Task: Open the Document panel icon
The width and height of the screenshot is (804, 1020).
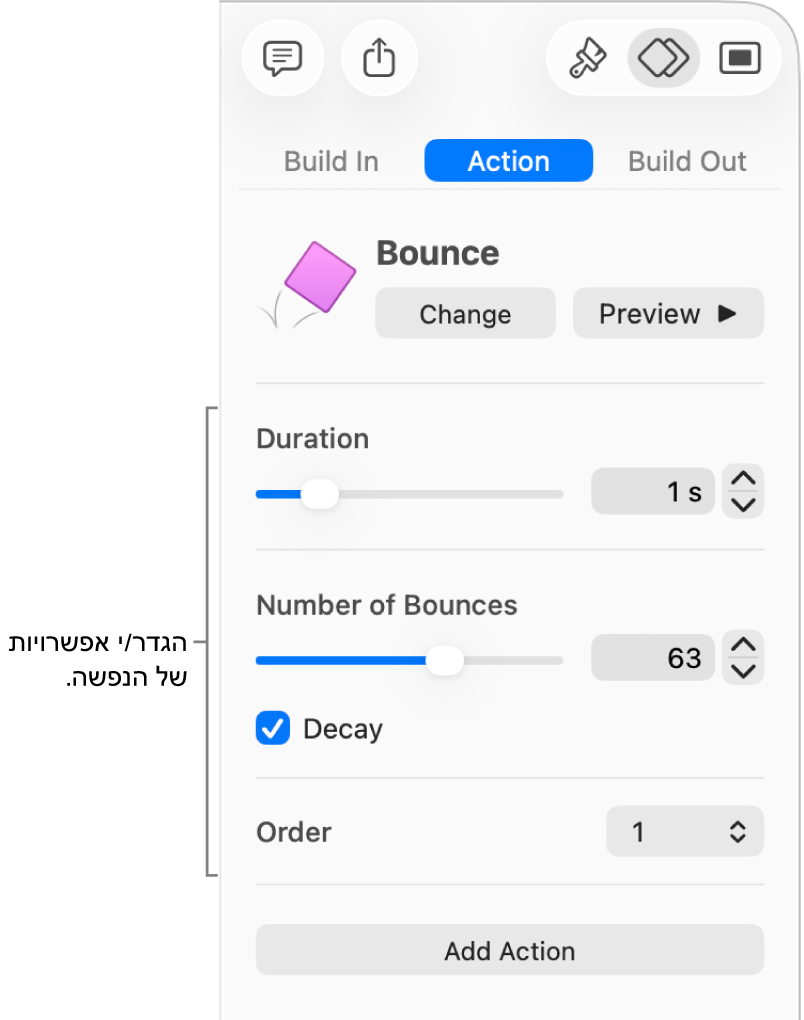Action: click(x=739, y=58)
